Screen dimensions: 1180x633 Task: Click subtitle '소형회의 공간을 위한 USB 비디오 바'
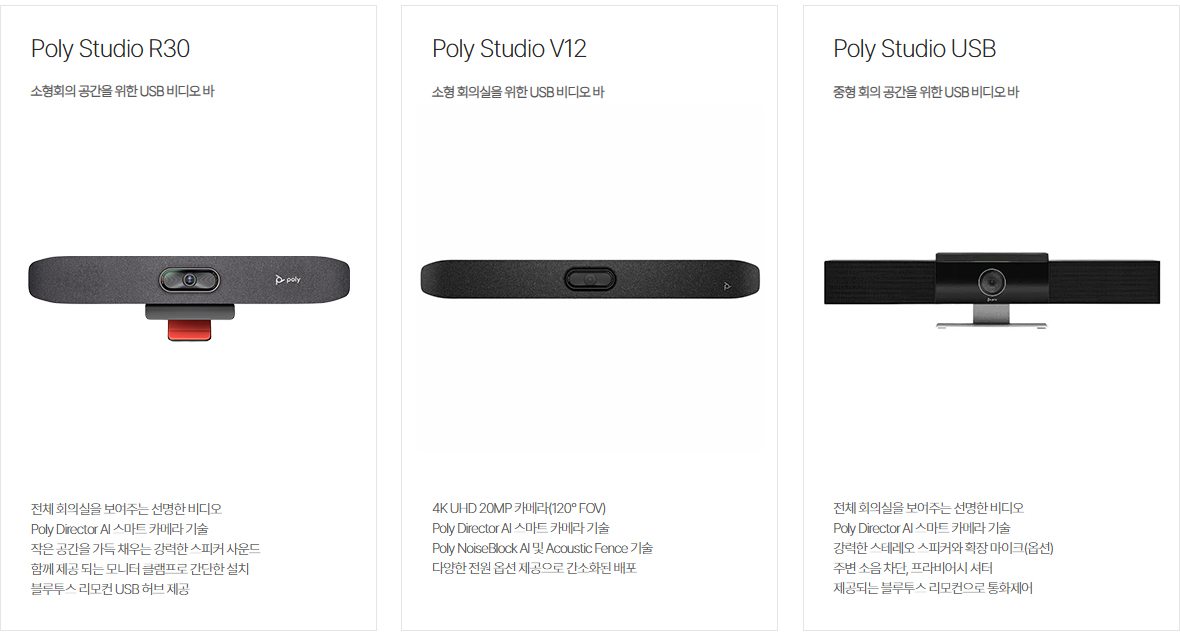pyautogui.click(x=122, y=91)
